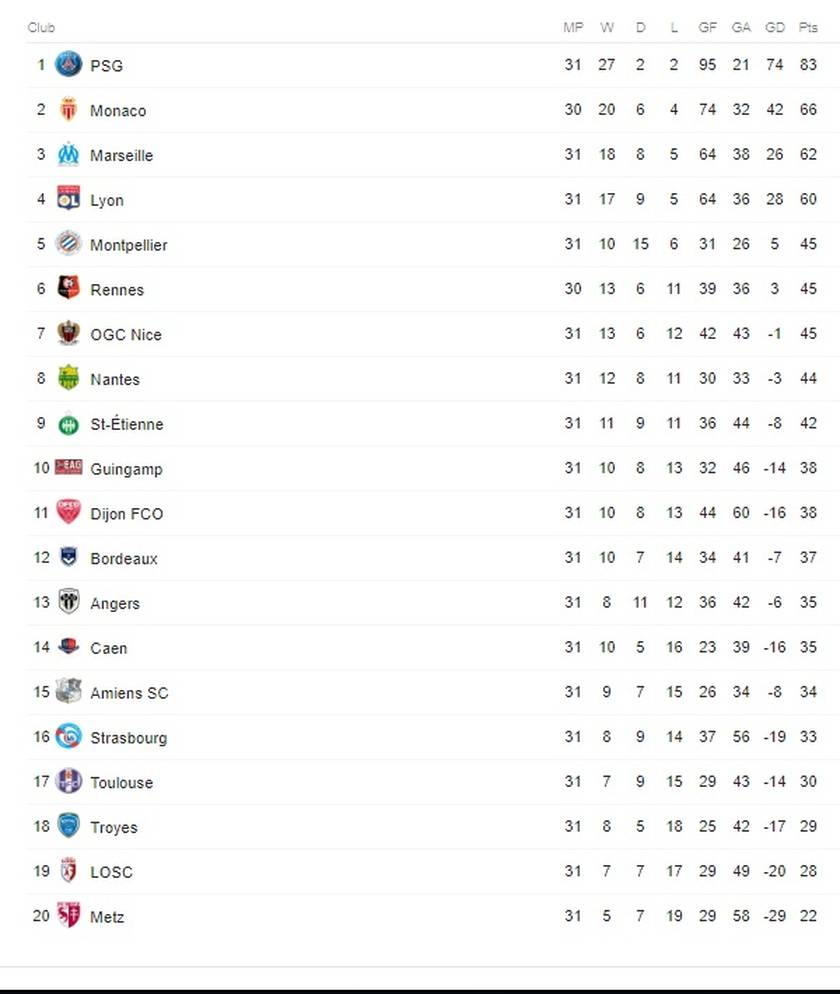The width and height of the screenshot is (840, 994).
Task: Click the St-Étienne green crest icon
Action: click(68, 424)
